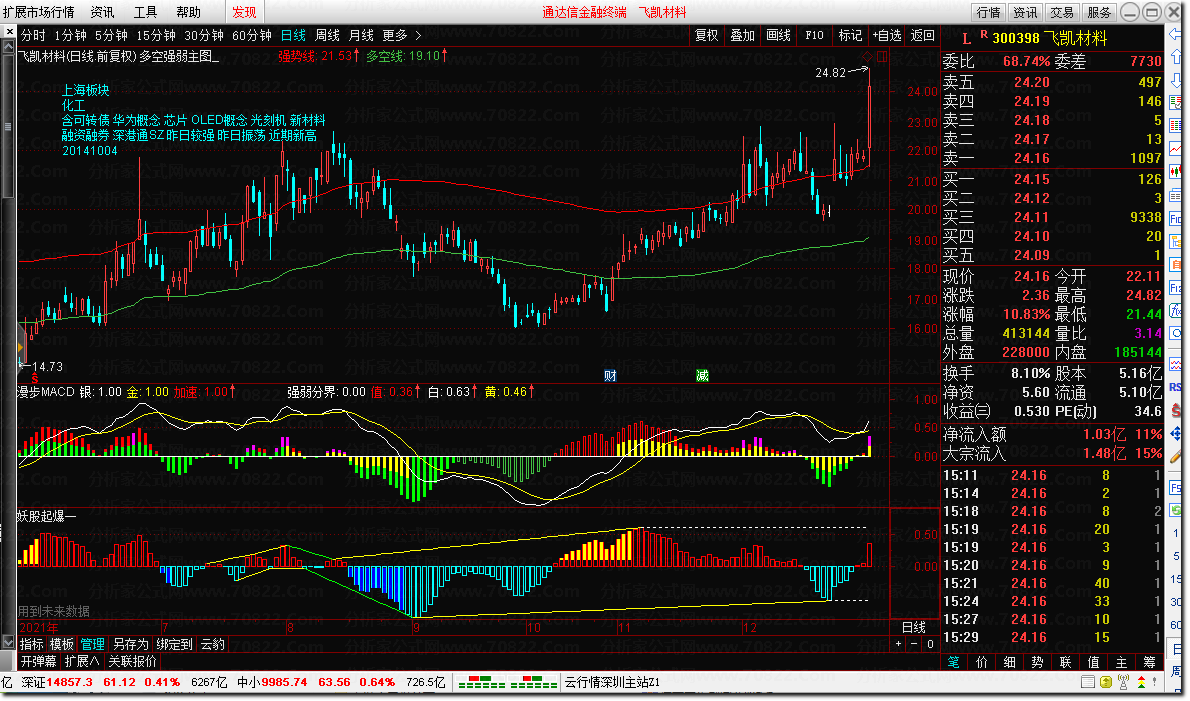The height and width of the screenshot is (701, 1190).
Task: Click the line trend chart sidebar icon
Action: (1176, 149)
